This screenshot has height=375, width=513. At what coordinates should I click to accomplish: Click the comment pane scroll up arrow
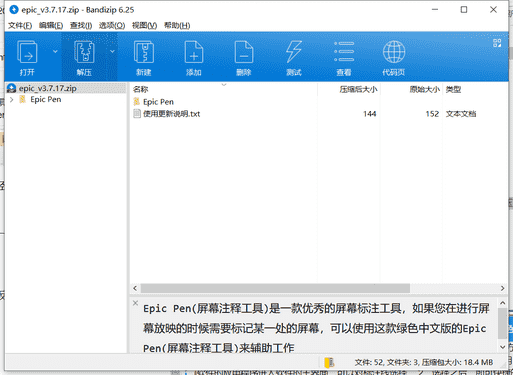pyautogui.click(x=502, y=303)
